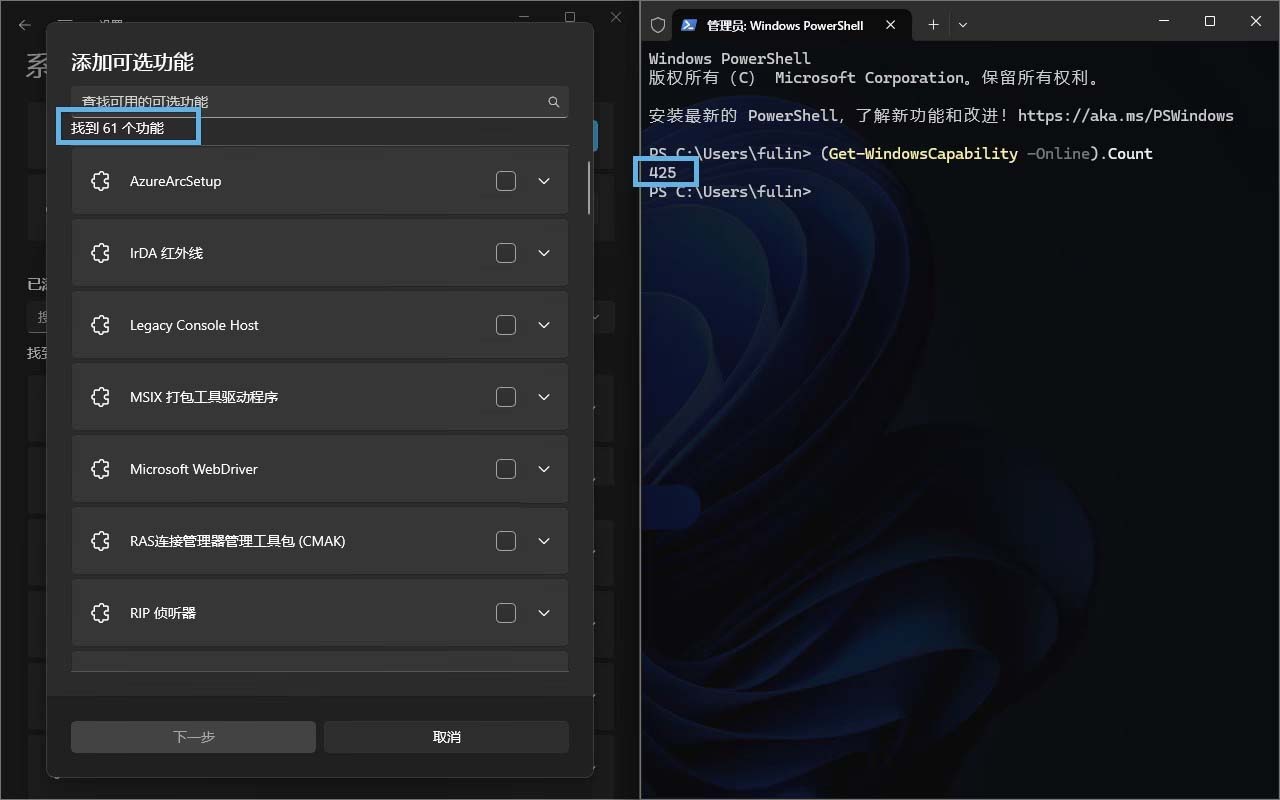Screen dimensions: 1280x800
Task: Select the RIP 侦听器 checkbox
Action: pyautogui.click(x=506, y=613)
